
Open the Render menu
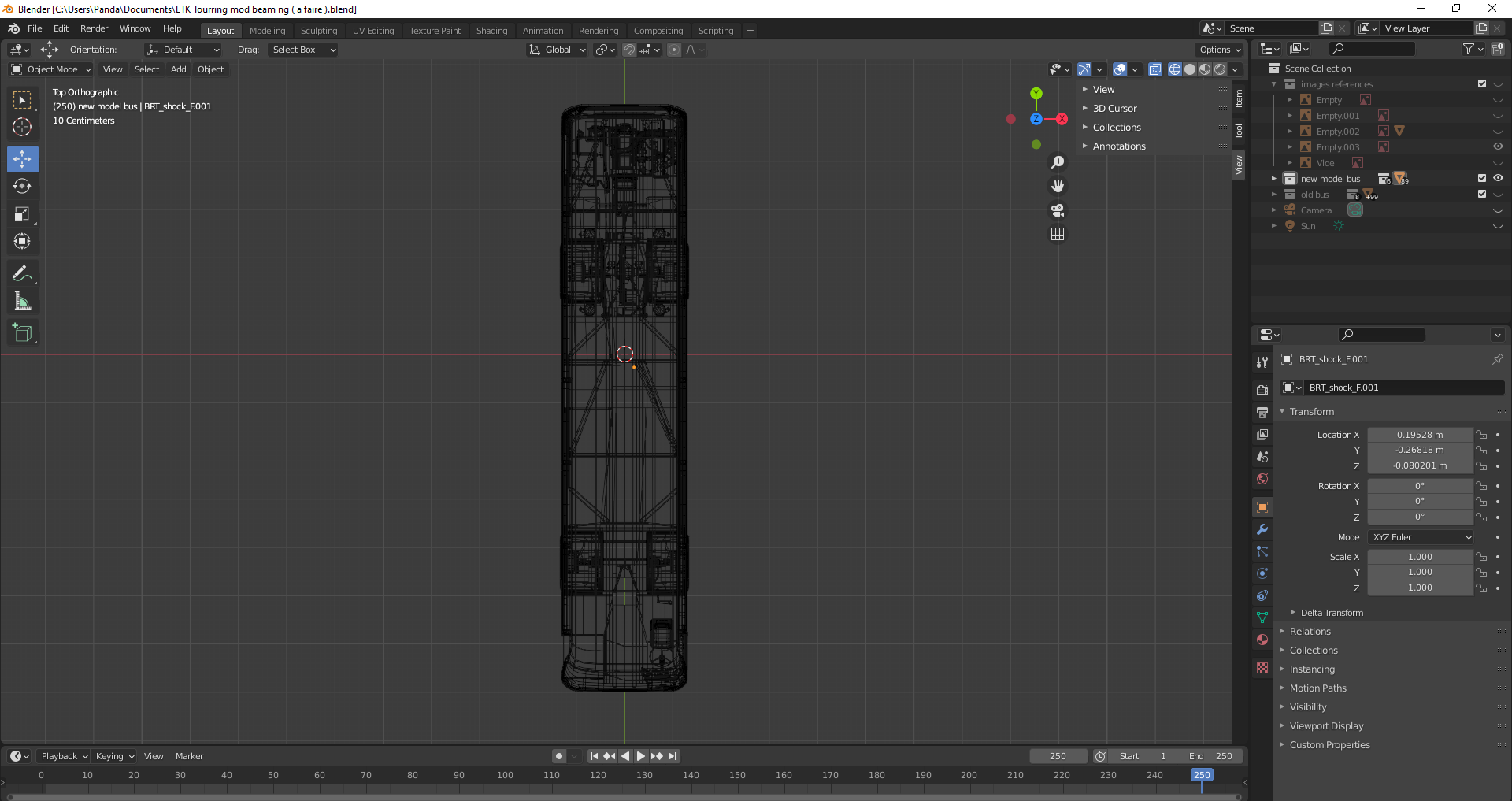point(94,28)
